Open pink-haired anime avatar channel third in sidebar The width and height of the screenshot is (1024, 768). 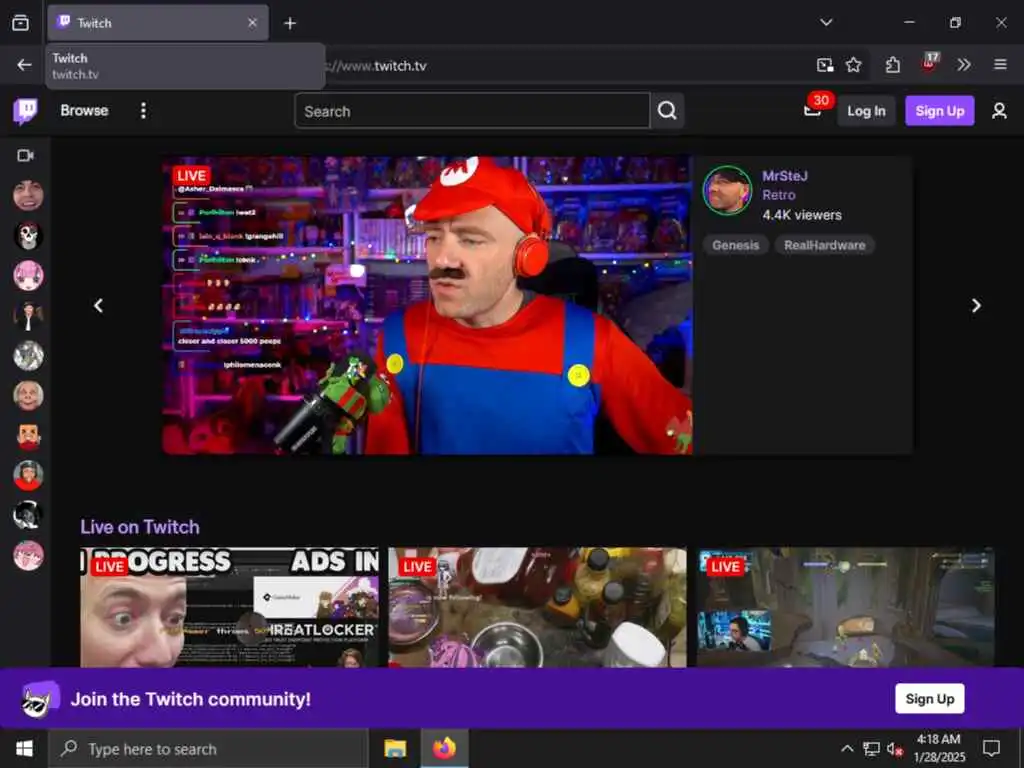28,276
